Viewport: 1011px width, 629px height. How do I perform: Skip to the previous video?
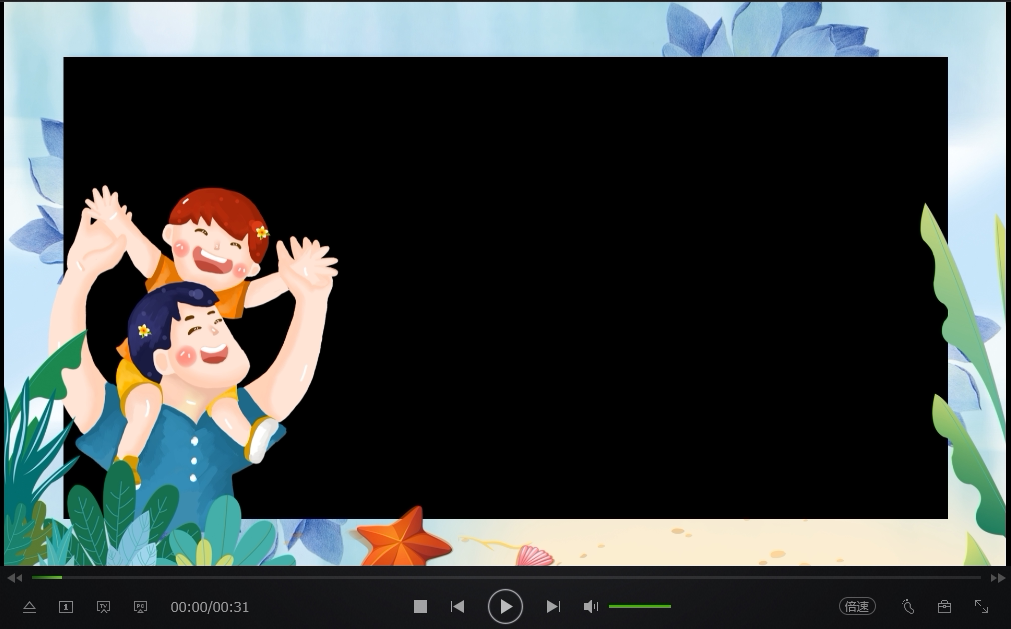[457, 606]
